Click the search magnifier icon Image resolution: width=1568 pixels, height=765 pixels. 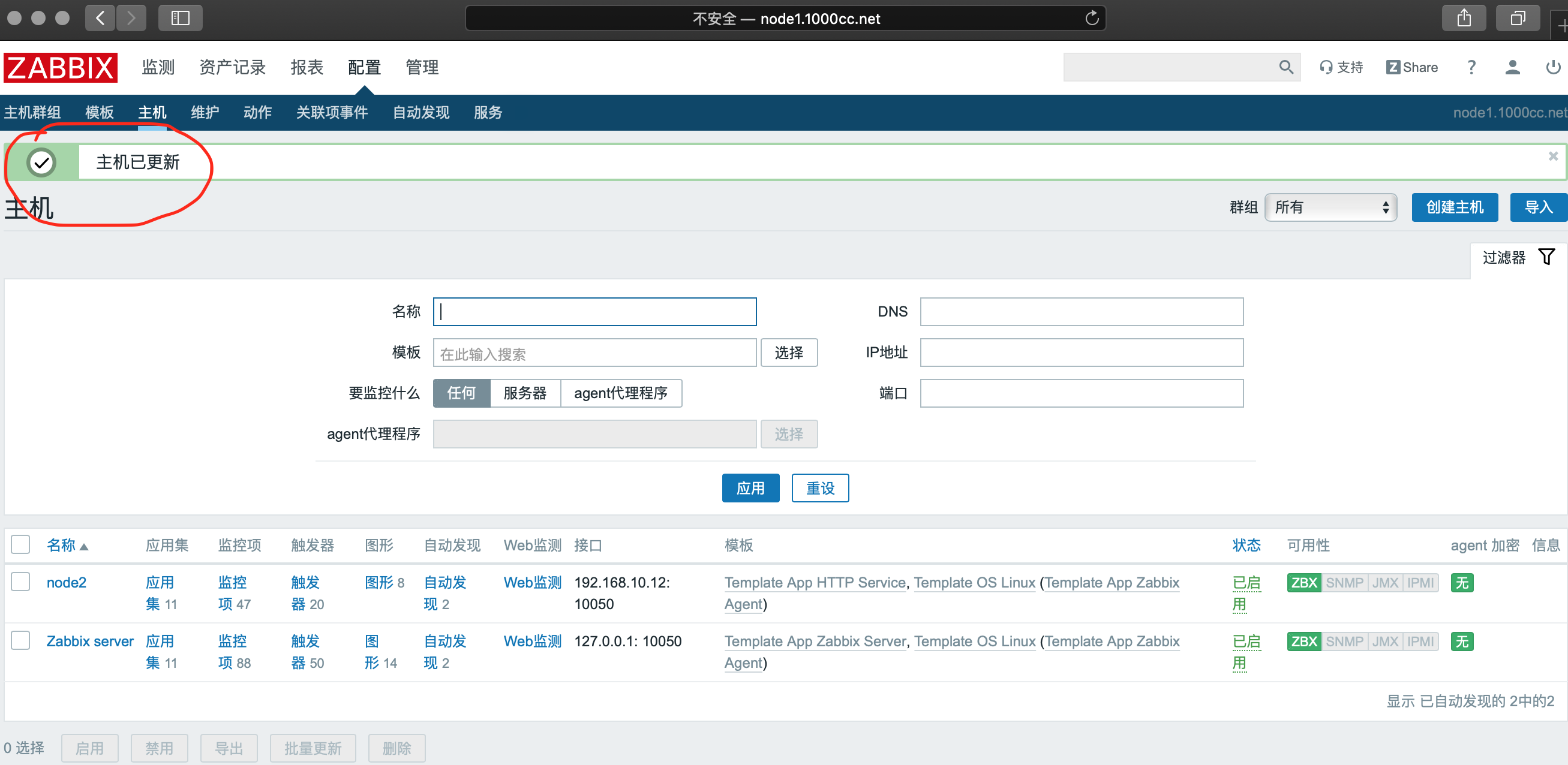tap(1285, 68)
